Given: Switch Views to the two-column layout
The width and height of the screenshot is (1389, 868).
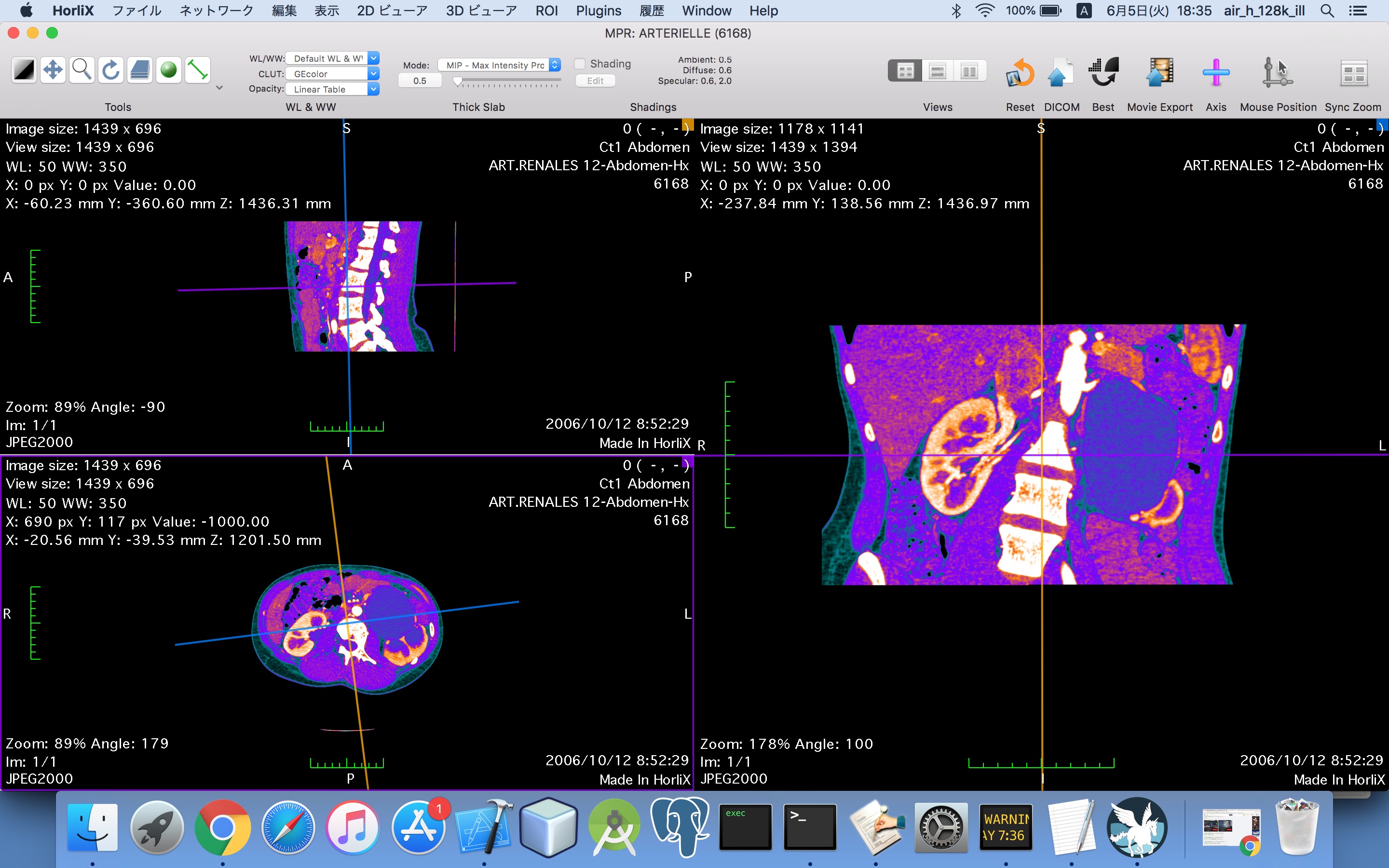Looking at the screenshot, I should click(x=969, y=70).
